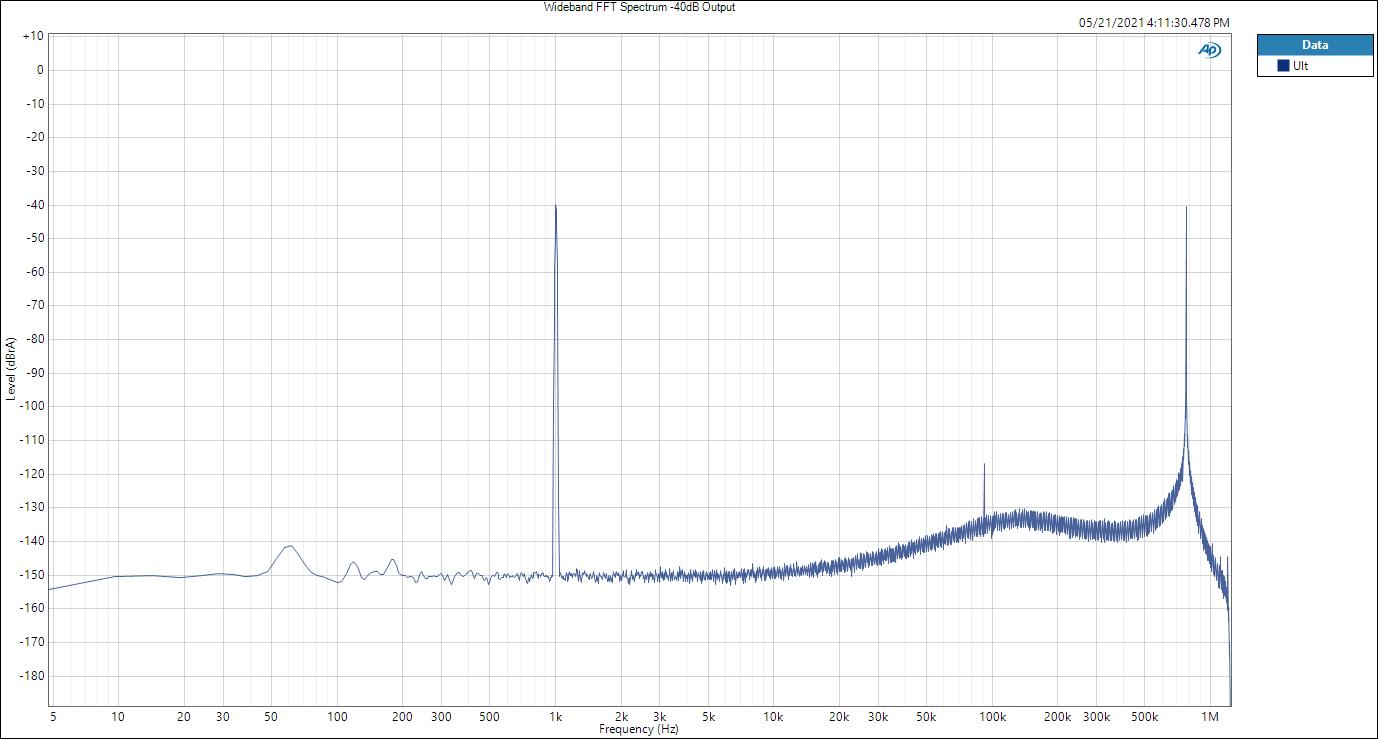Click the top of the 1 kHz peak
Image resolution: width=1378 pixels, height=739 pixels.
coord(556,206)
